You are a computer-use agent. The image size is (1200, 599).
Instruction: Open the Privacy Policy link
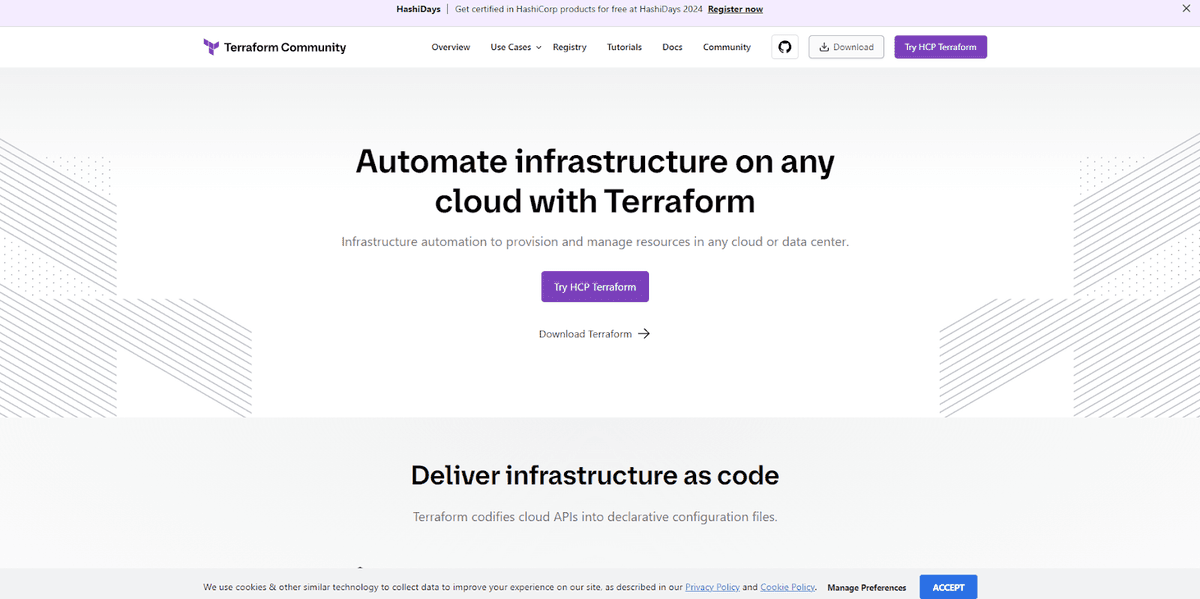[713, 587]
